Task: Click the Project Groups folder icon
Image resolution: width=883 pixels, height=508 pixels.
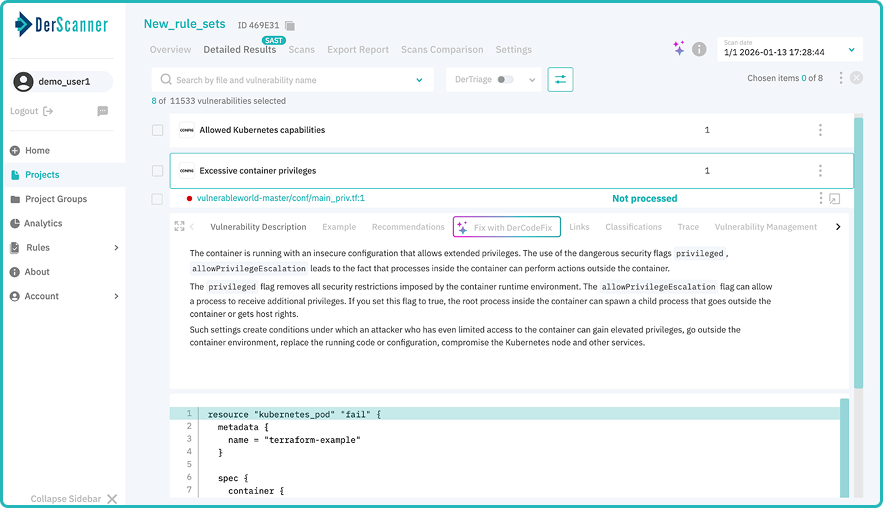Action: point(15,199)
